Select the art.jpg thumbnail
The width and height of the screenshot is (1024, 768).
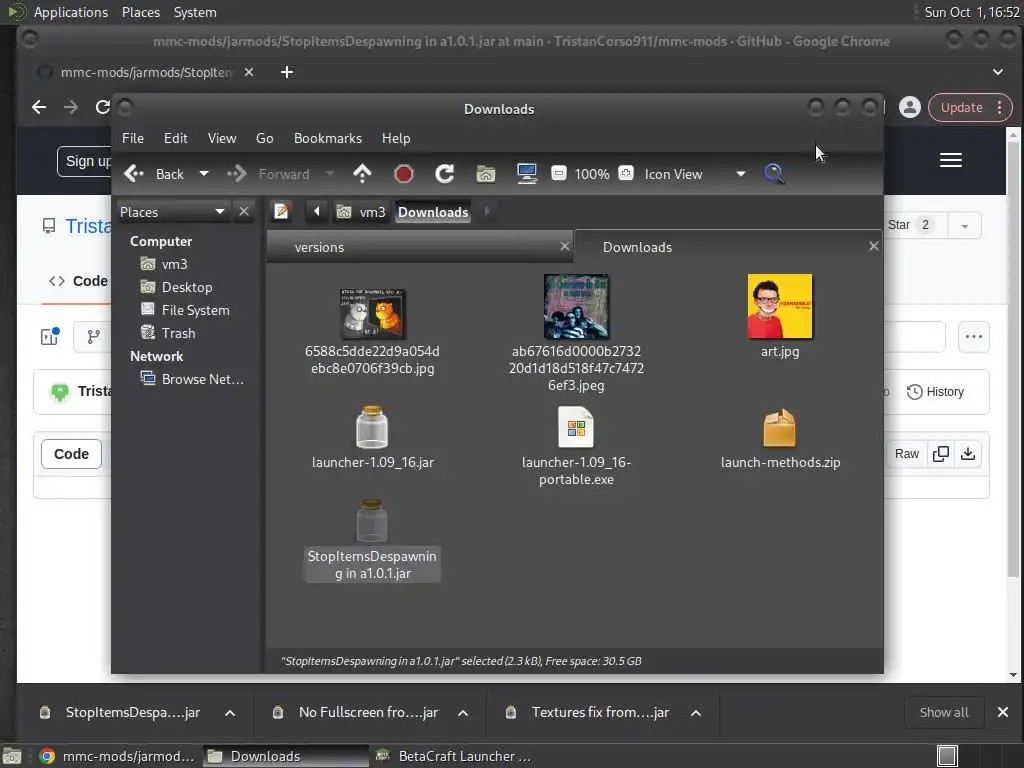pos(780,306)
